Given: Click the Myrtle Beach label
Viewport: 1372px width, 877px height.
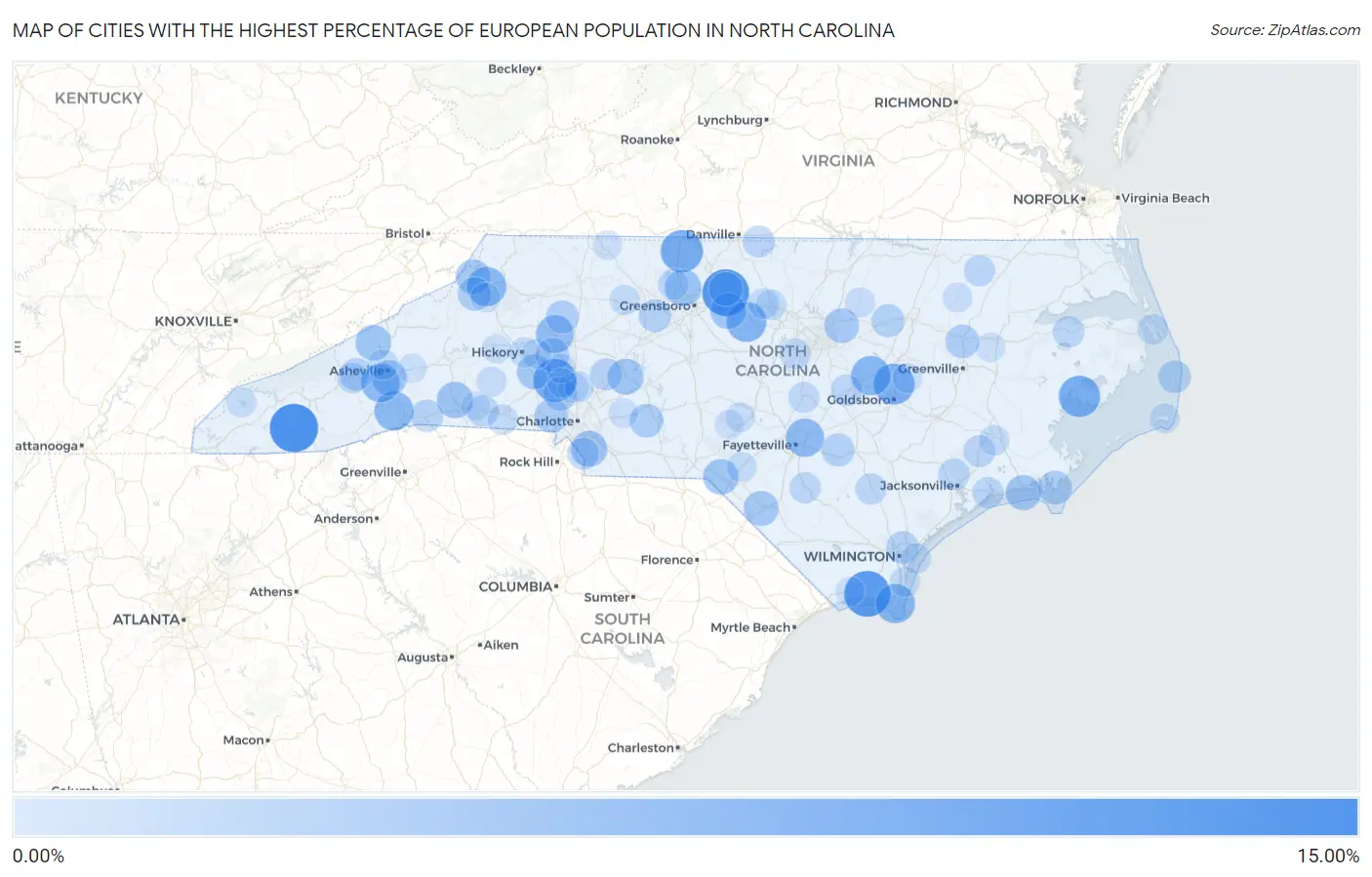Looking at the screenshot, I should tap(751, 627).
